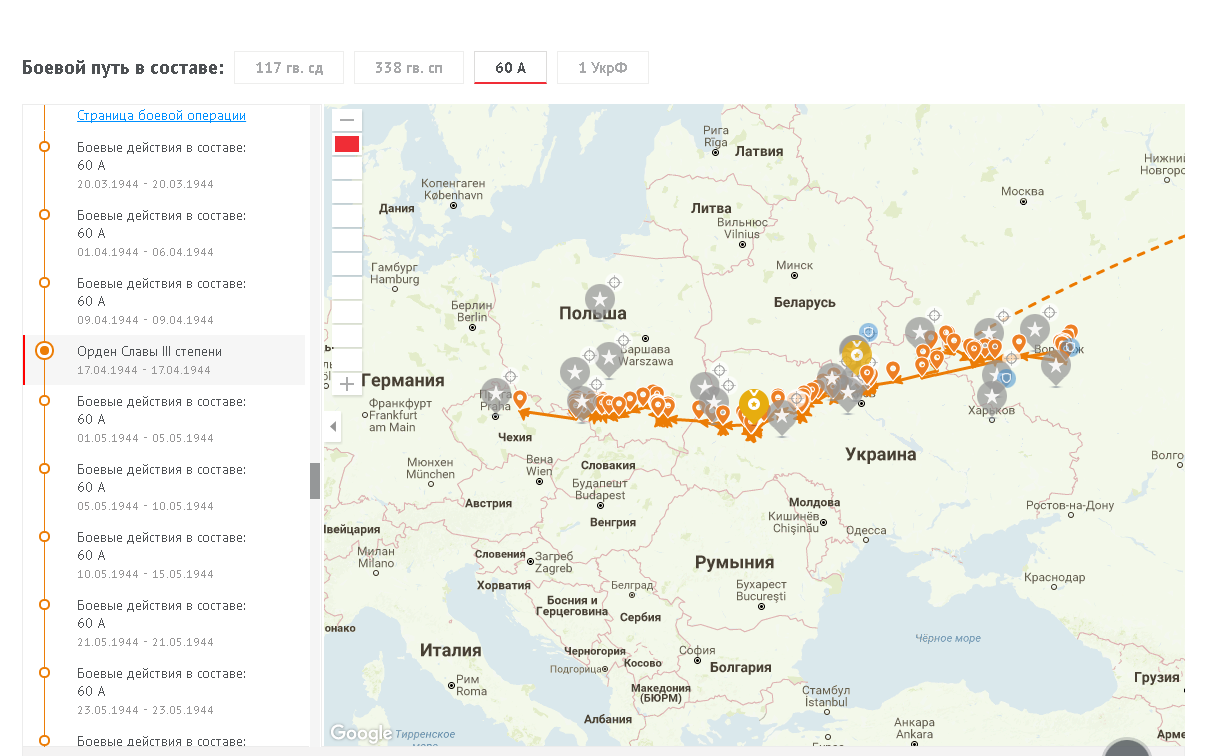The image size is (1206, 756).
Task: Select Орден Славы III степени timeline entry
Action: point(150,352)
